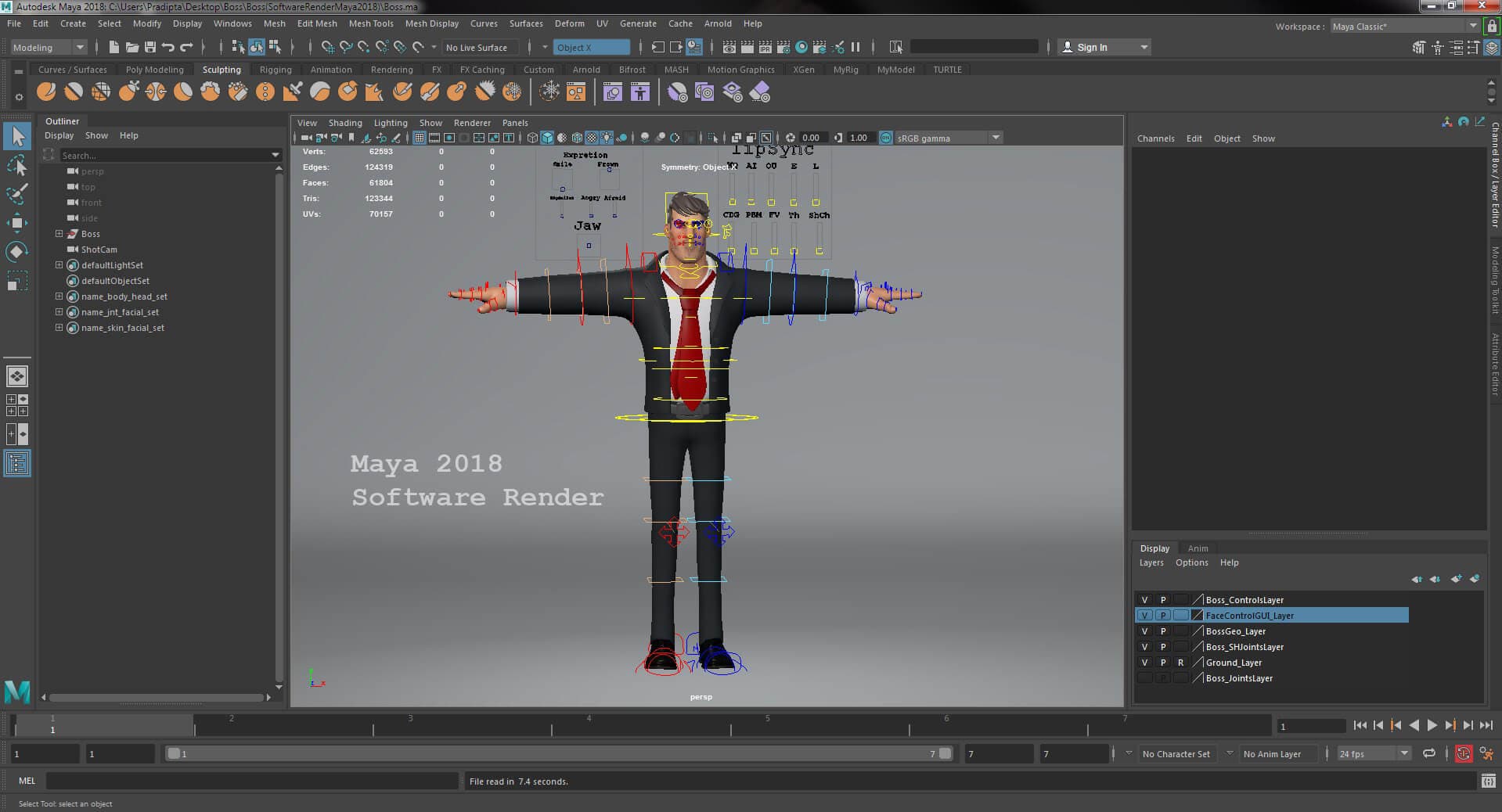The height and width of the screenshot is (812, 1502).
Task: Open Channels menu in Channel Box
Action: point(1155,138)
